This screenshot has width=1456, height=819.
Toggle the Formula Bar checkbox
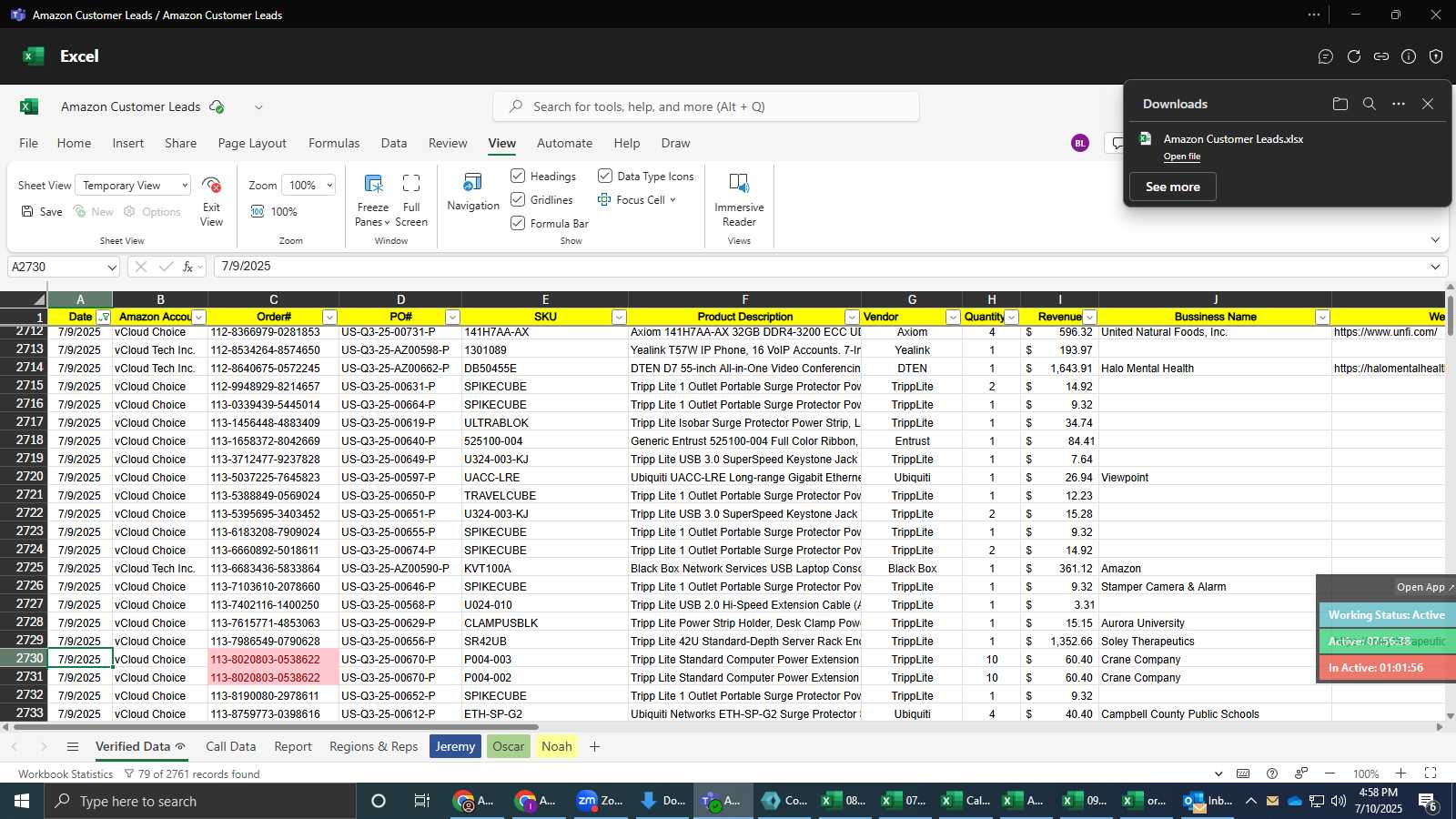[518, 223]
